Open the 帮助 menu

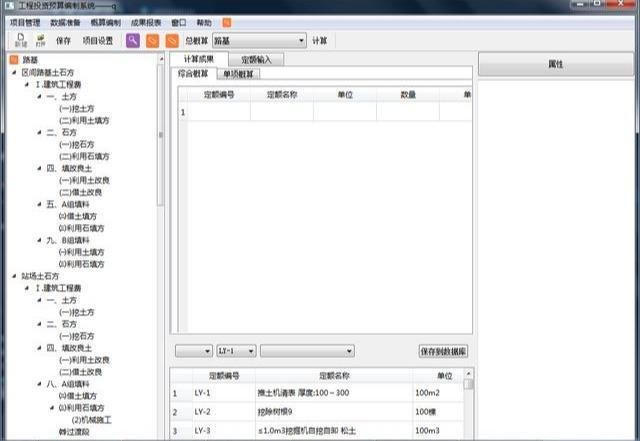coord(204,22)
